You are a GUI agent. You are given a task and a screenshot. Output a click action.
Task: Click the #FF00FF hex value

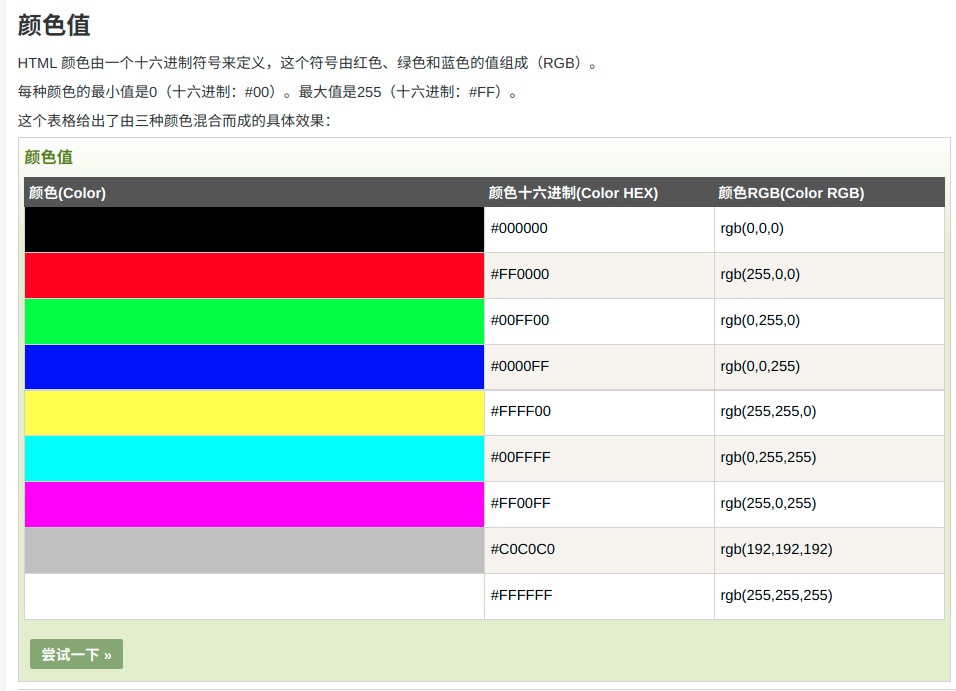click(x=521, y=503)
